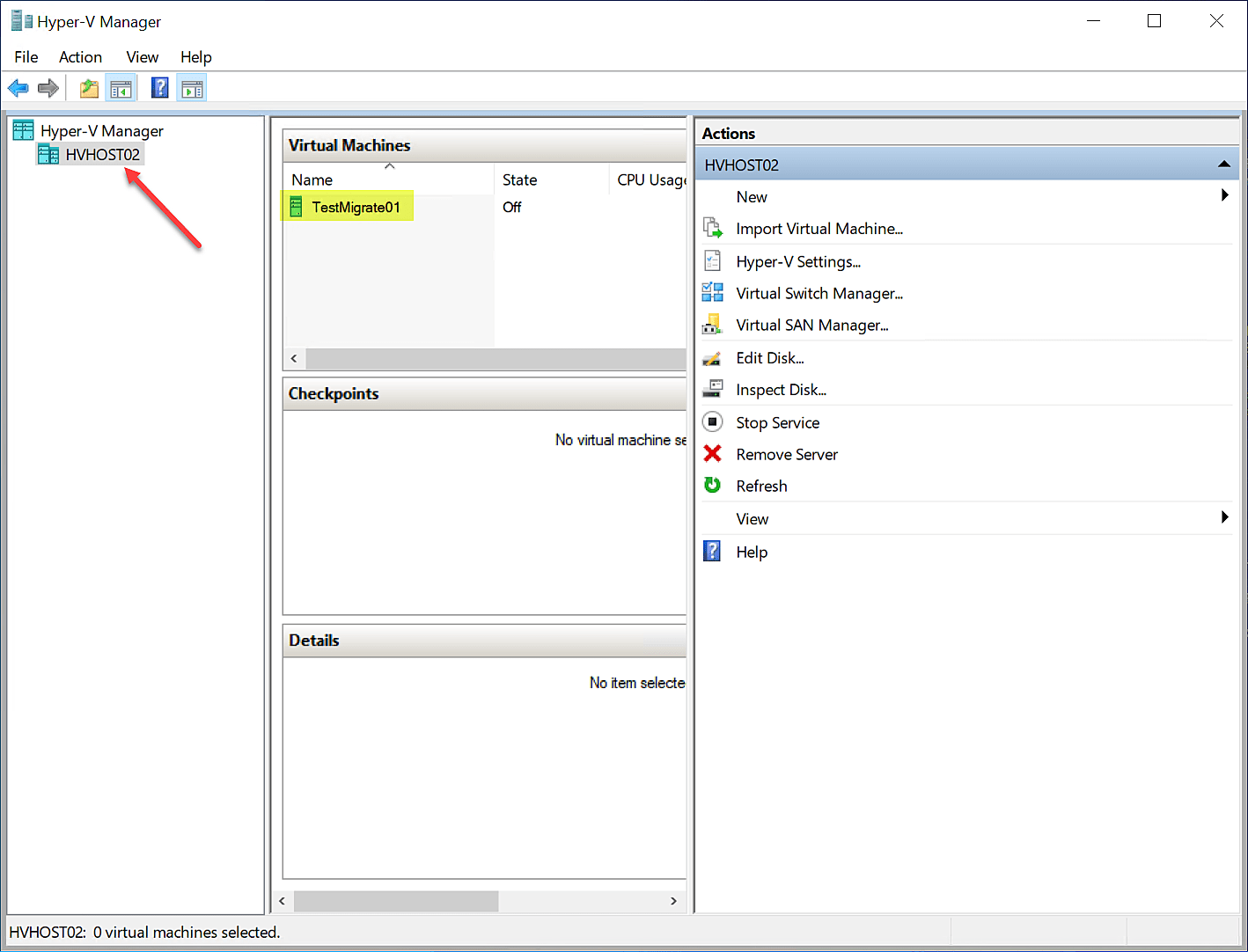The width and height of the screenshot is (1248, 952).
Task: Click the Checkpoints panel header
Action: [x=484, y=393]
